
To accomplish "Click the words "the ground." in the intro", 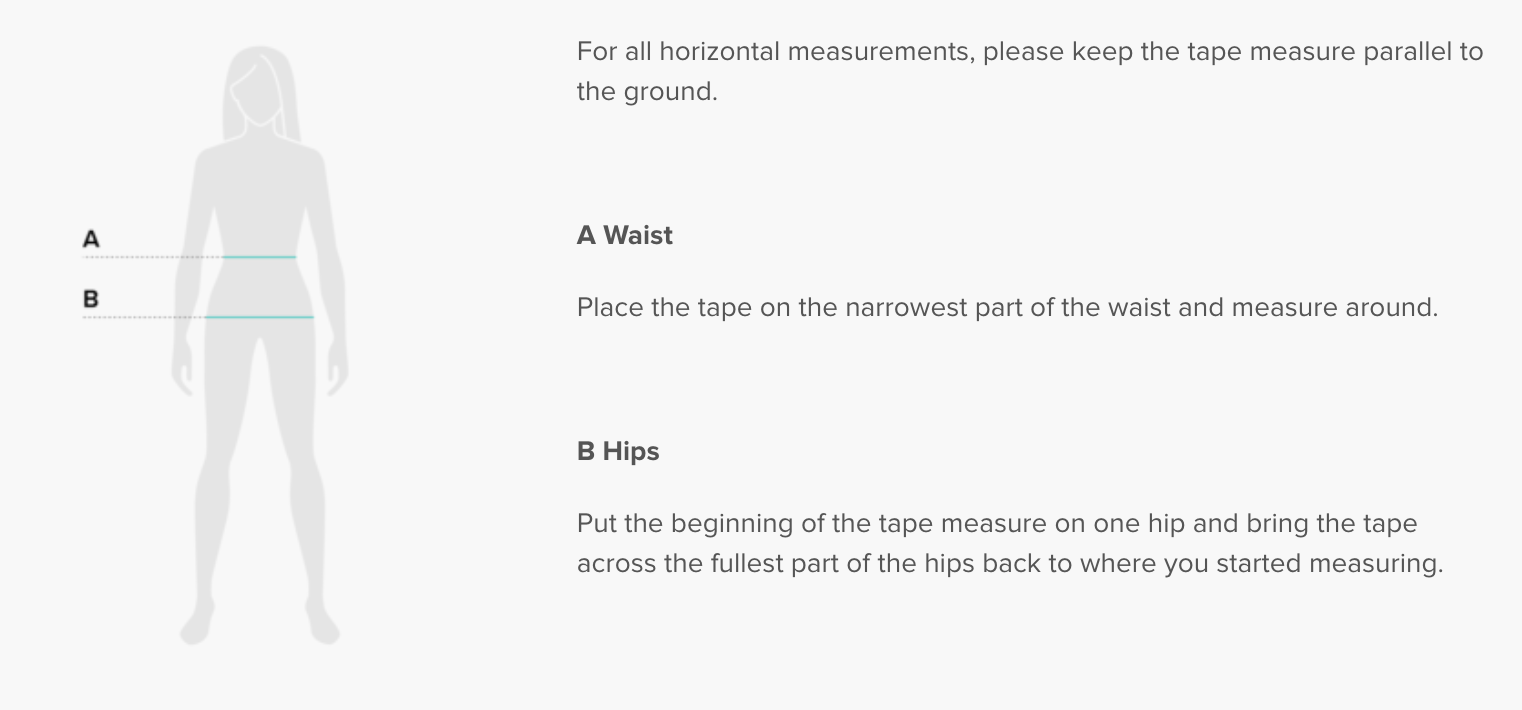I will point(647,92).
